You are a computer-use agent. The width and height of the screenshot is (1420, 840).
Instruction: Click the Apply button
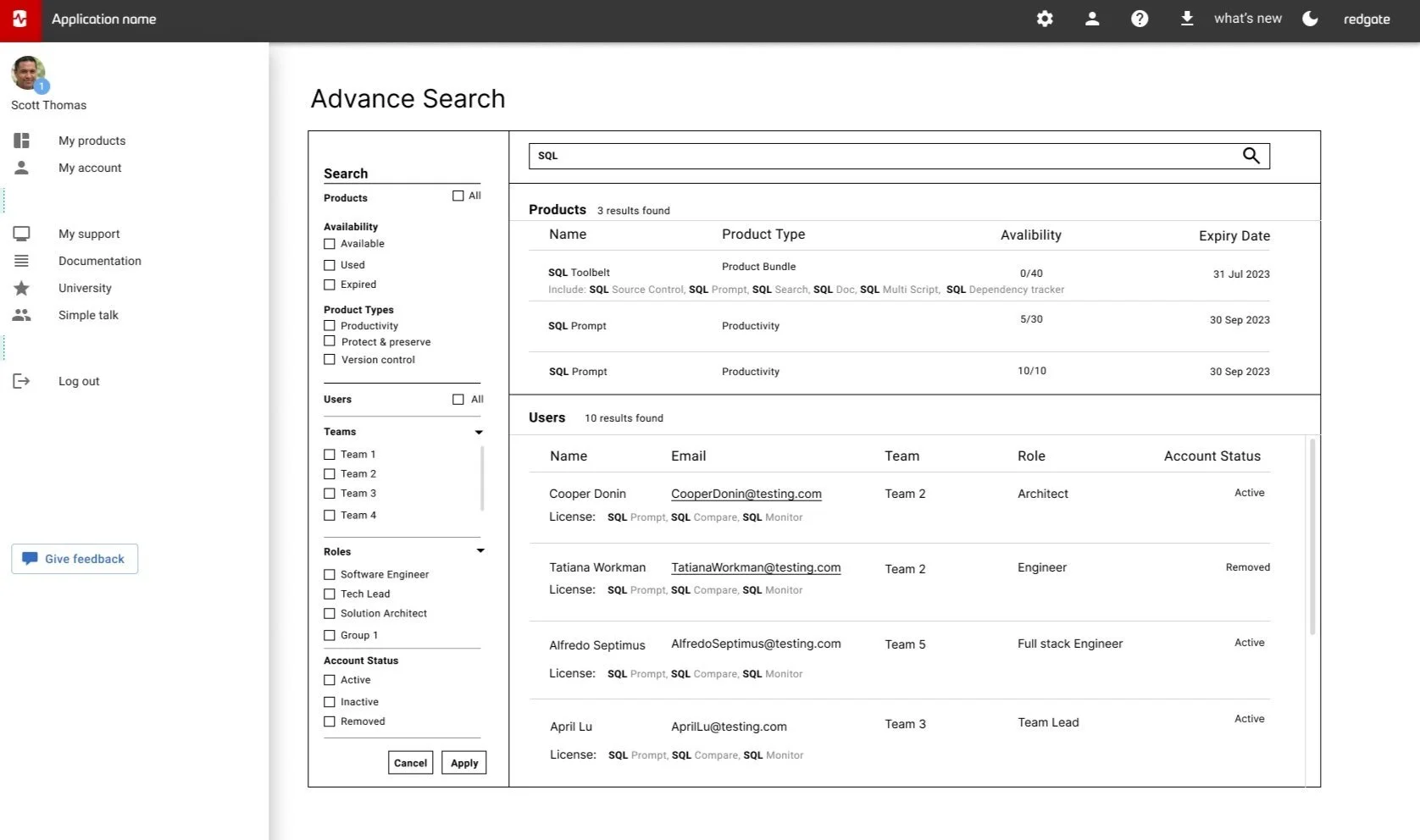tap(464, 763)
